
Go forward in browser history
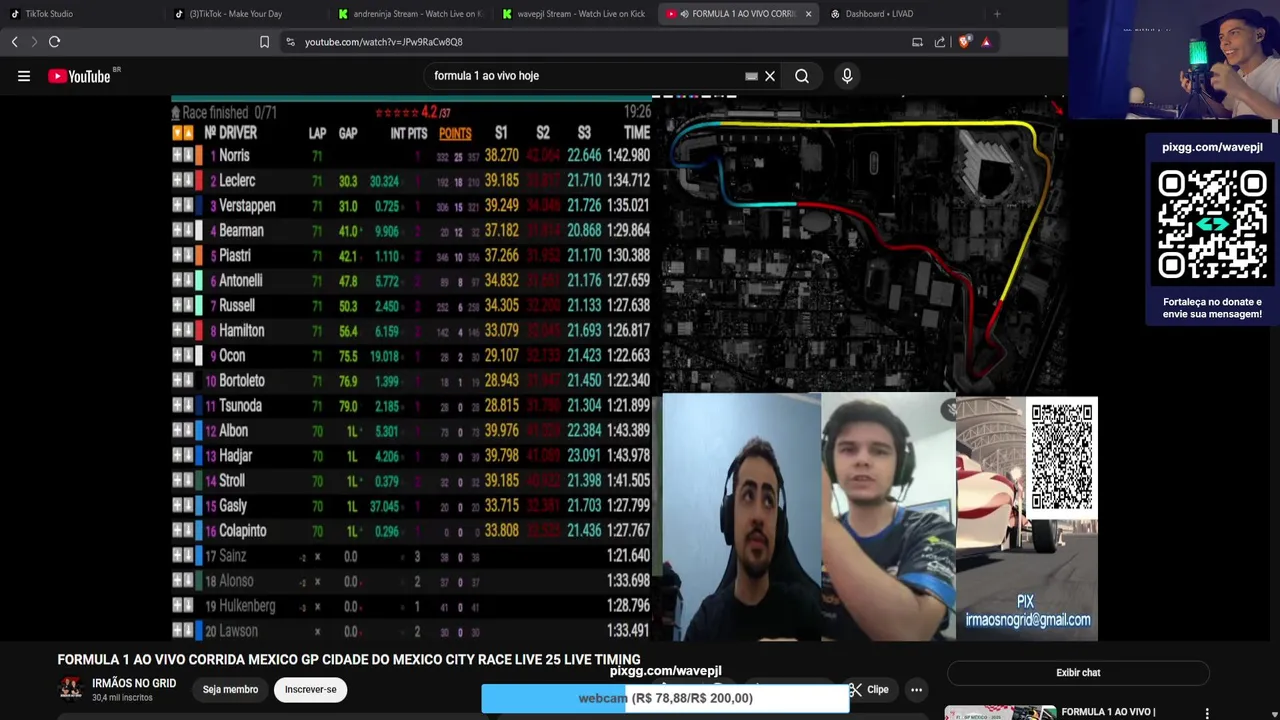click(x=34, y=42)
